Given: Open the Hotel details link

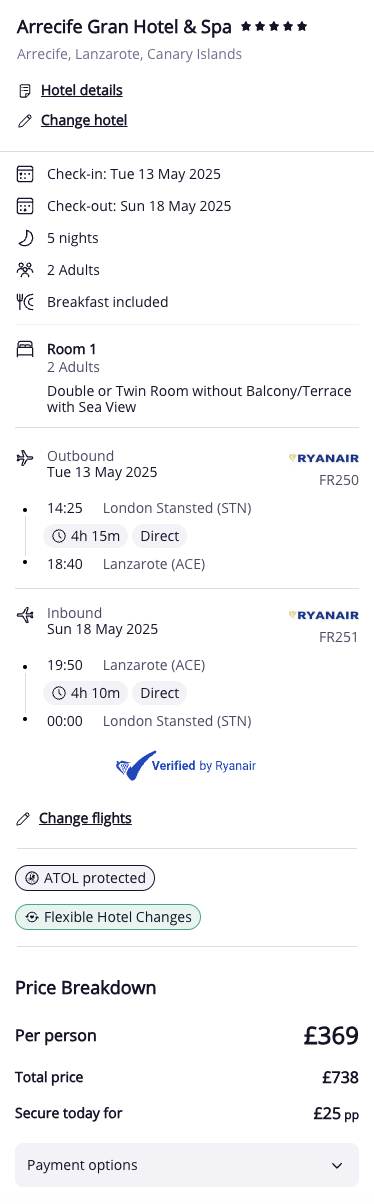Looking at the screenshot, I should click(x=82, y=91).
